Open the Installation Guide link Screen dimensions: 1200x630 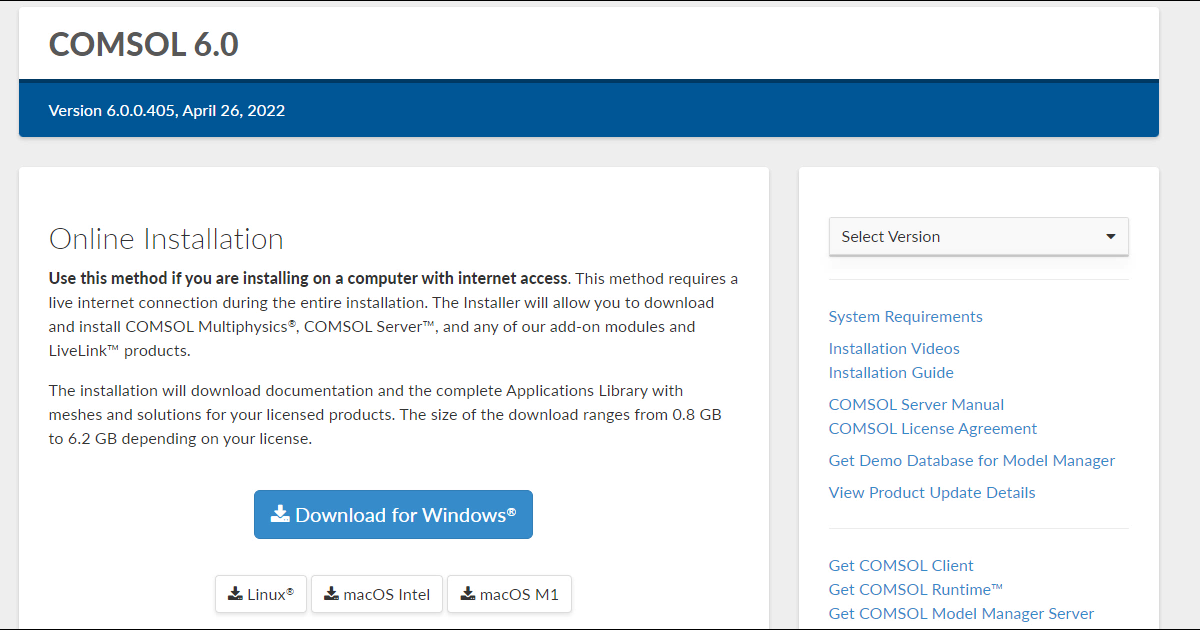click(x=890, y=373)
